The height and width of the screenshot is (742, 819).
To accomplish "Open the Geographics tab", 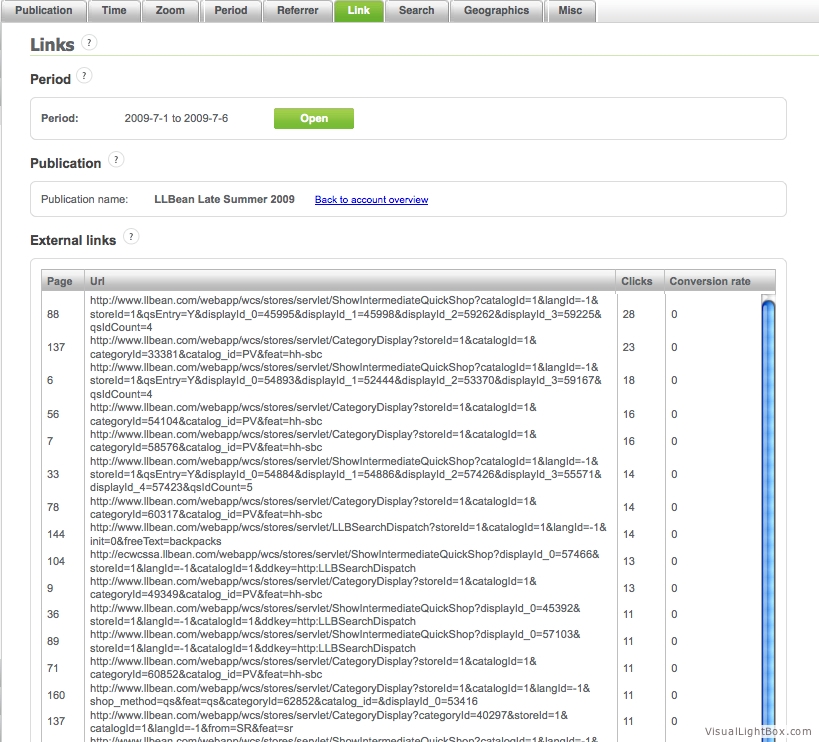I will tap(496, 11).
